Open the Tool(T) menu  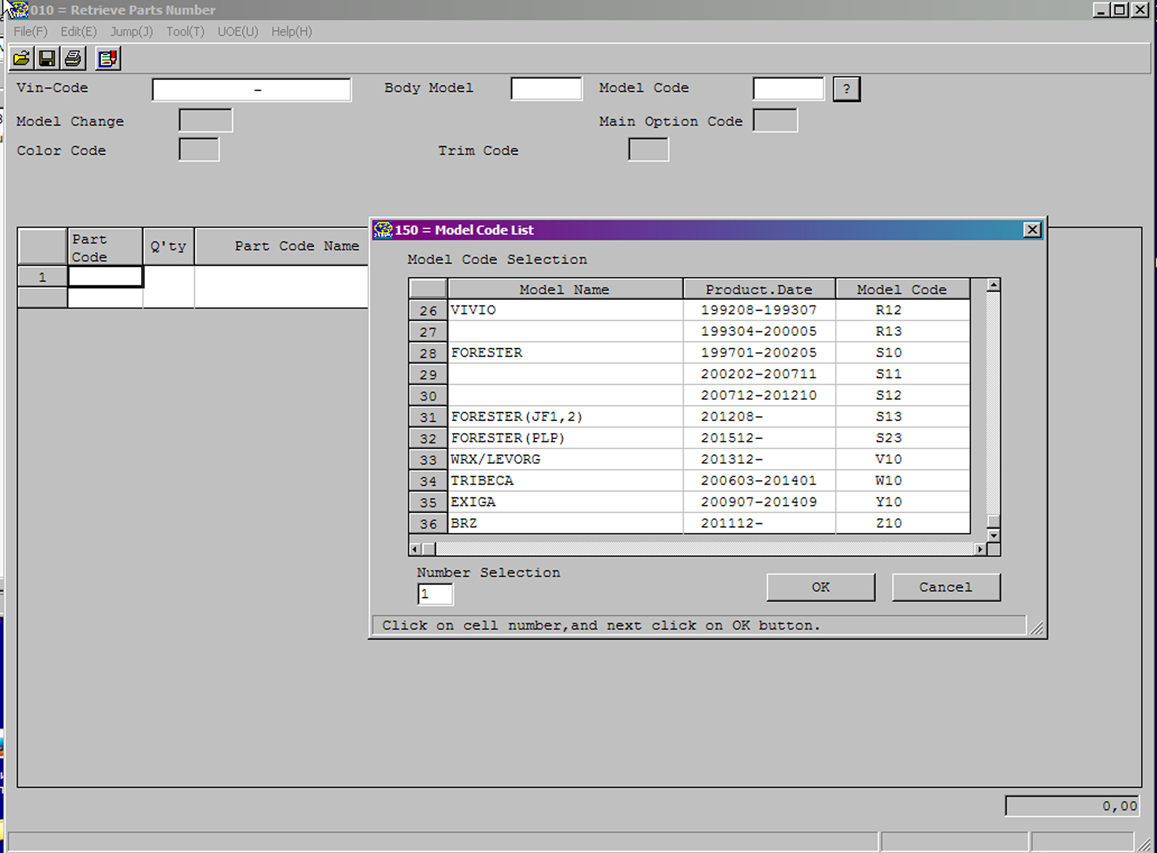(185, 32)
